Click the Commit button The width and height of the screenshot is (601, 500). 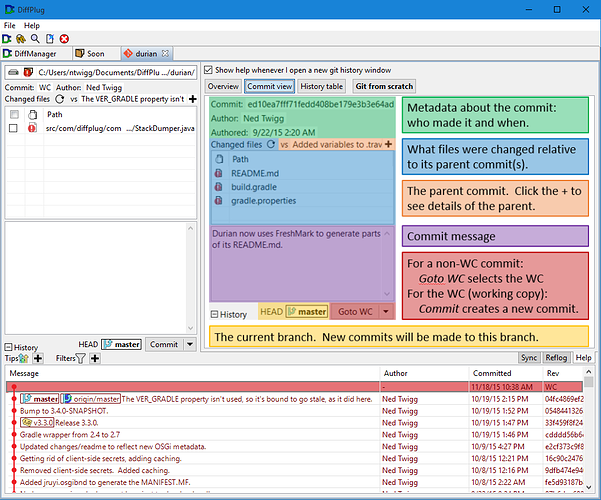164,344
